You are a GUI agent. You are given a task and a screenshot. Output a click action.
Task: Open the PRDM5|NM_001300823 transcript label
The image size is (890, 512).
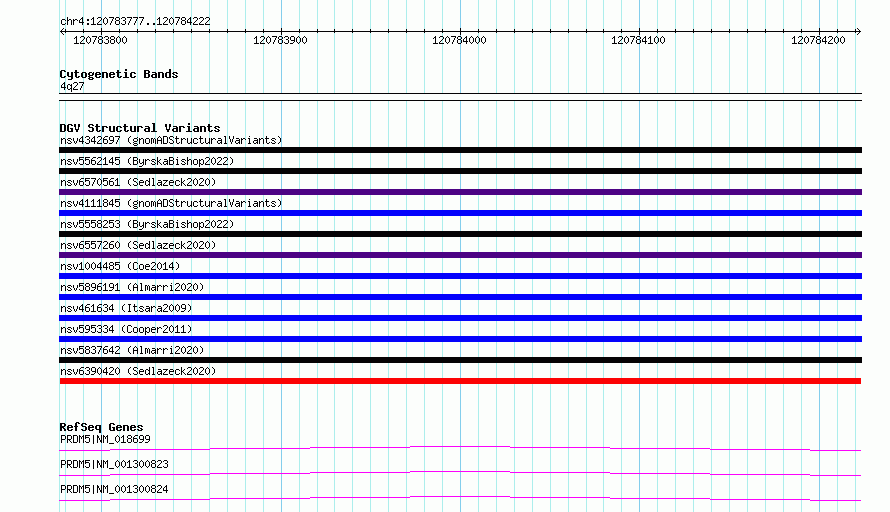[114, 464]
